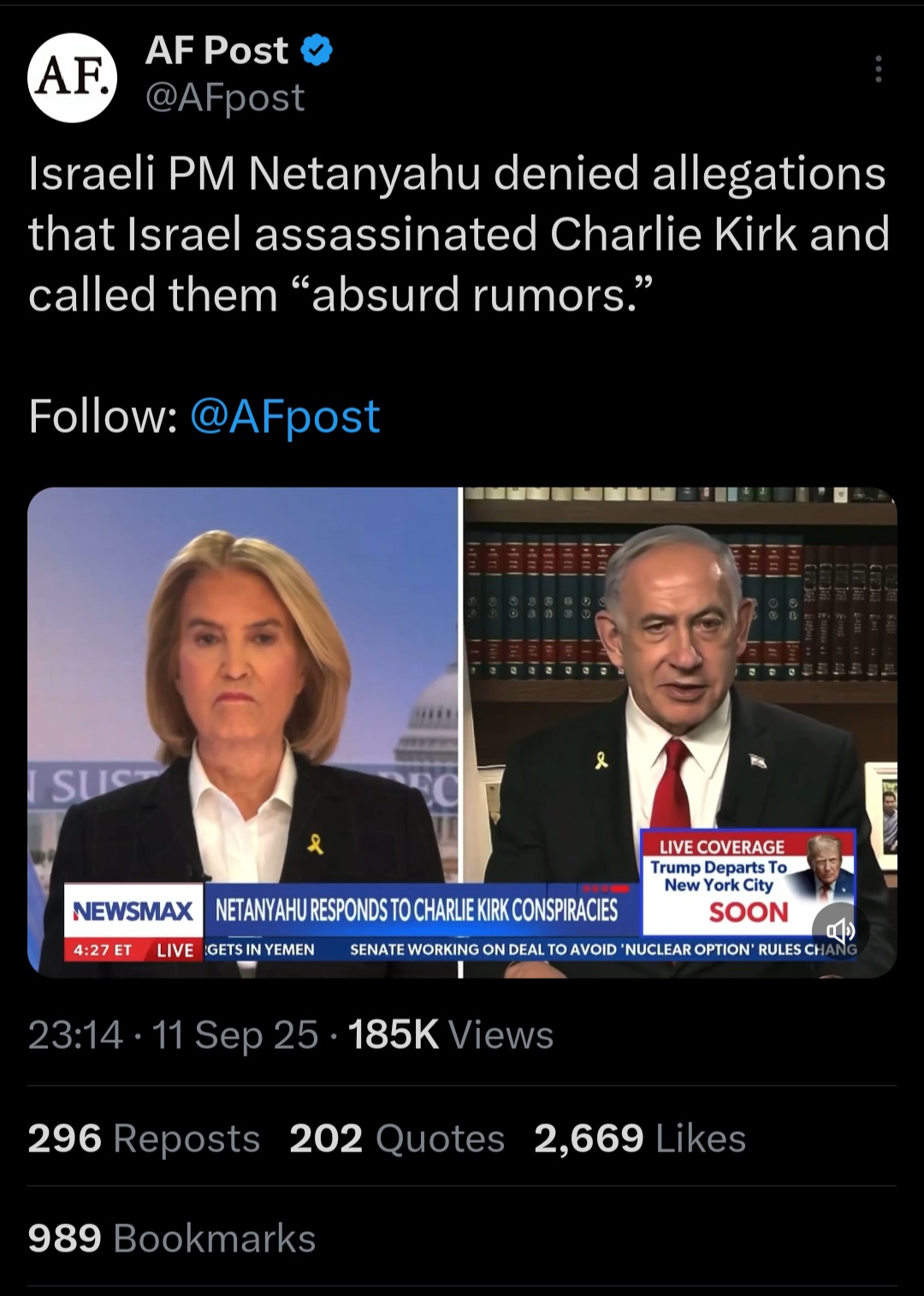This screenshot has width=924, height=1296.
Task: Open the @AFpost mention link
Action: 285,417
